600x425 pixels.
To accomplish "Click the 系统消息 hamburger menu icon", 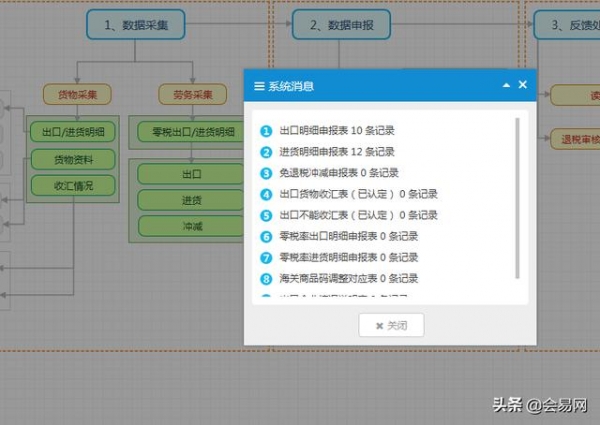I will tap(260, 86).
